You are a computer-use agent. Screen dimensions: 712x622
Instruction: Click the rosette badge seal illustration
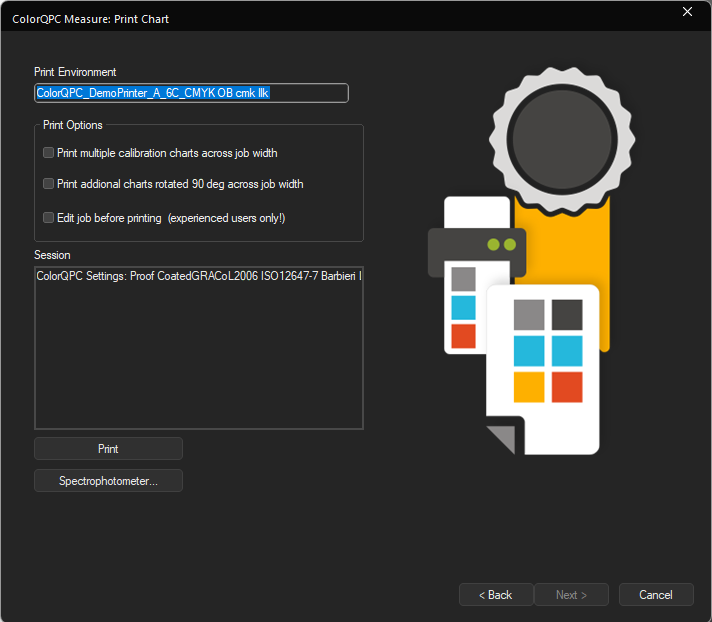(x=562, y=140)
